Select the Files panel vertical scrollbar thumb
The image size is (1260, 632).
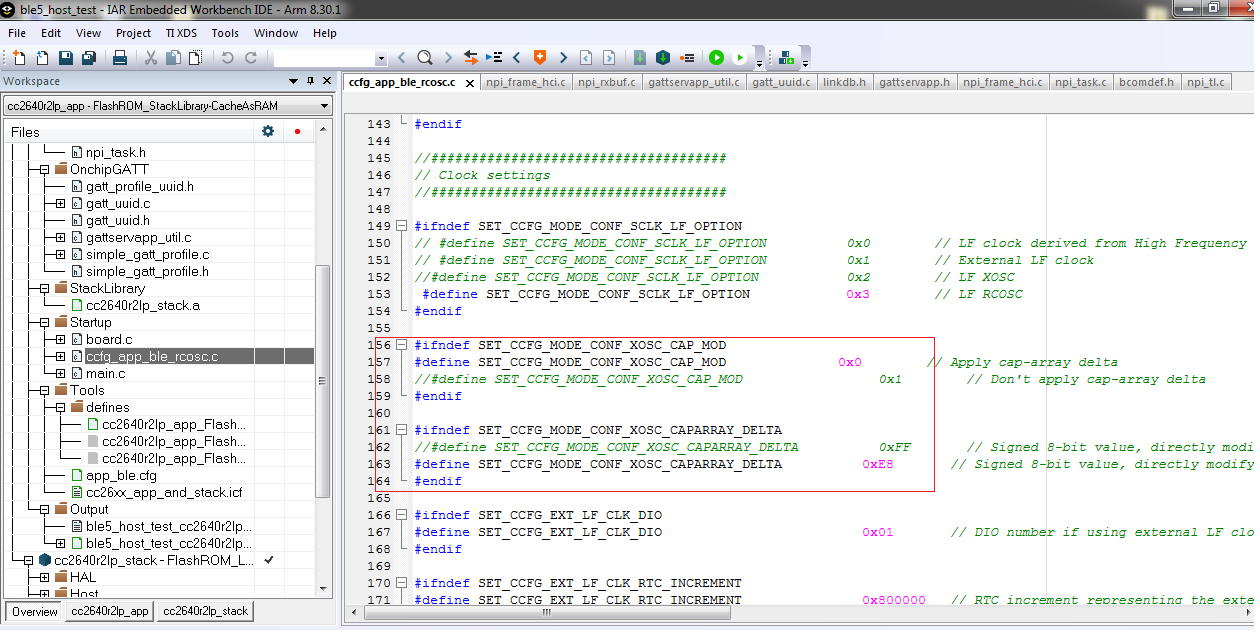click(324, 380)
